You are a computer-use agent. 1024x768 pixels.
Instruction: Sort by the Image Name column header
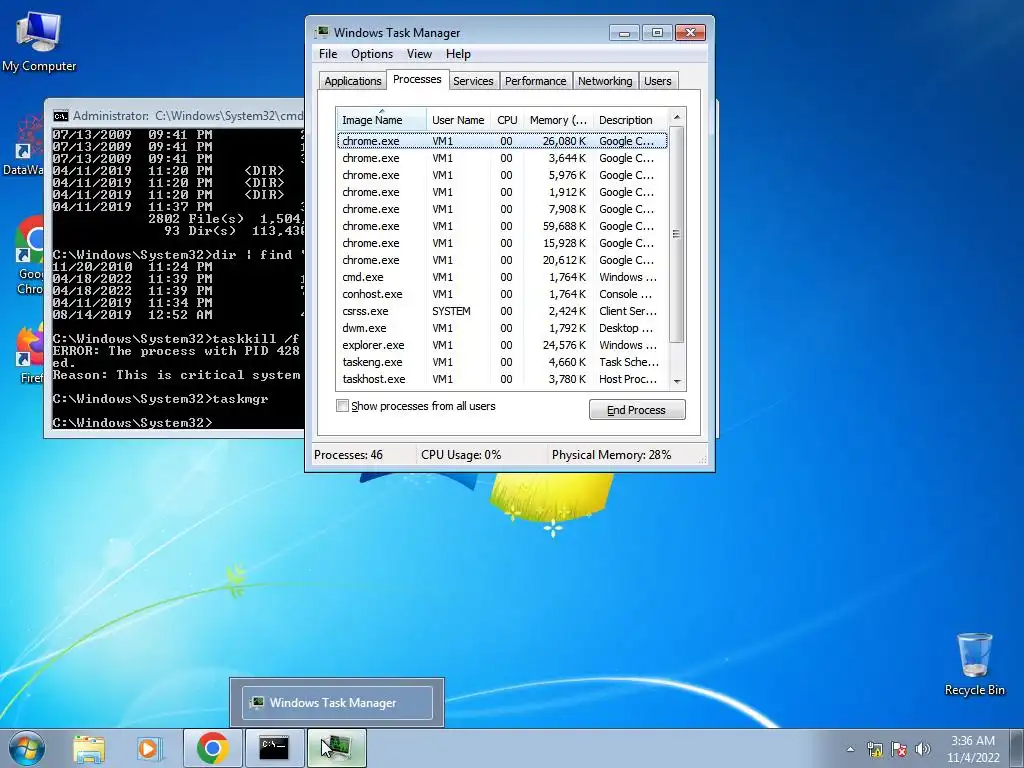point(381,120)
